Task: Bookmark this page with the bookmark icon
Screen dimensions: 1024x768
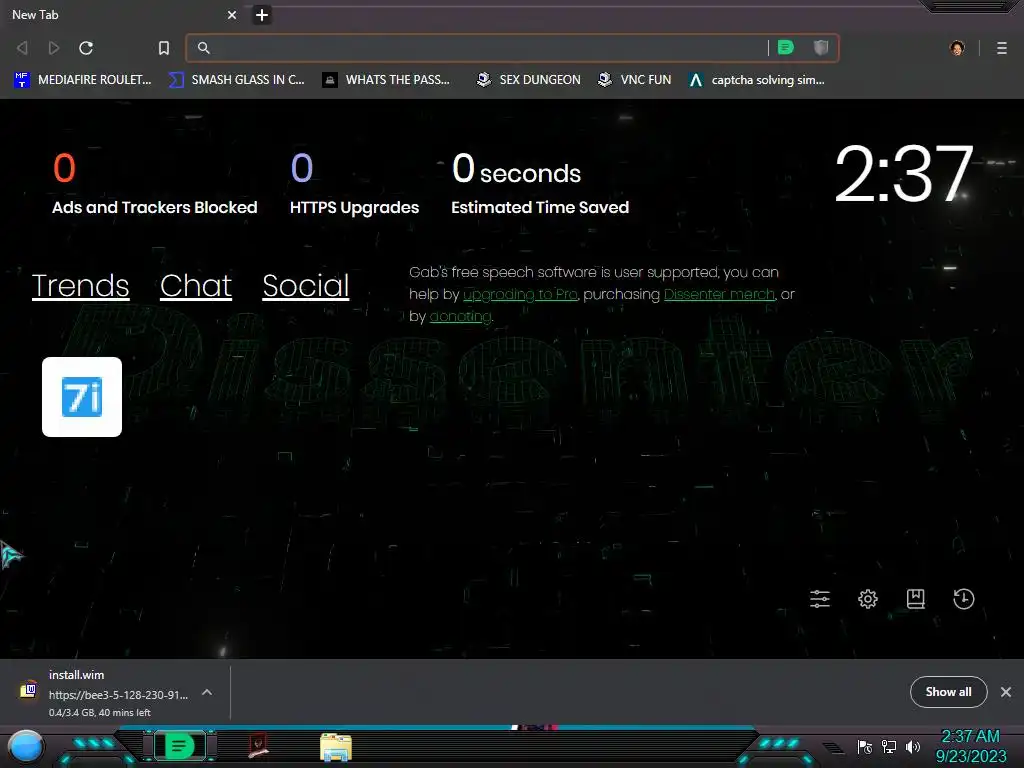Action: (x=164, y=48)
